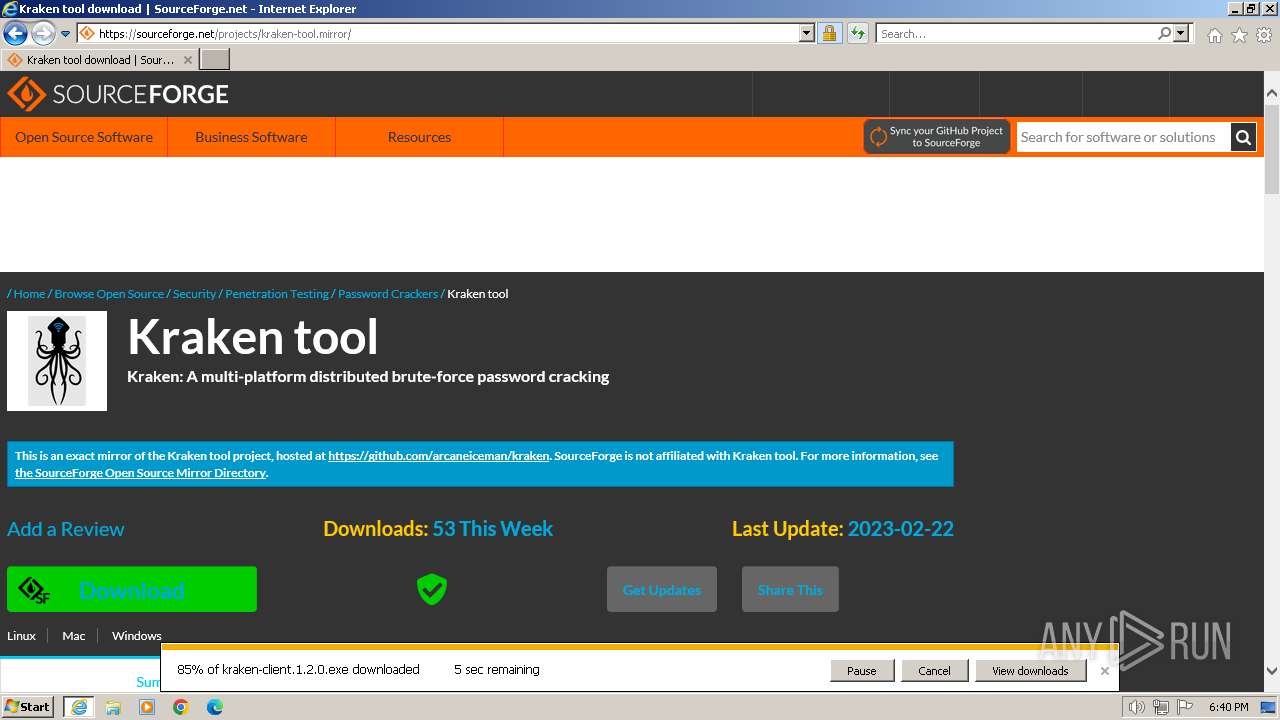The height and width of the screenshot is (720, 1280).
Task: Open the Favorites star icon
Action: (x=1239, y=35)
